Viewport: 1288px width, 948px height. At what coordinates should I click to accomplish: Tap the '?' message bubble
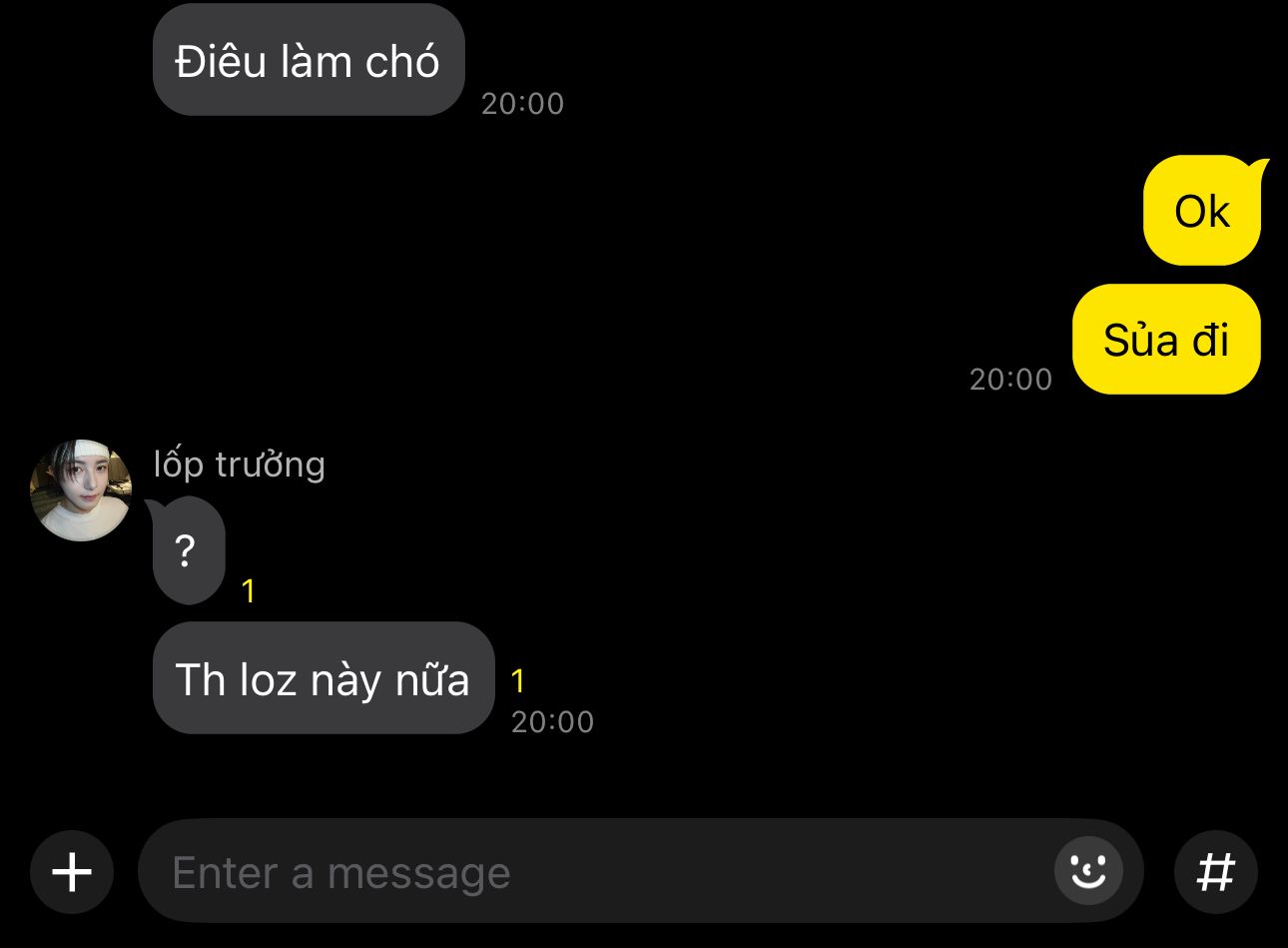[x=187, y=550]
